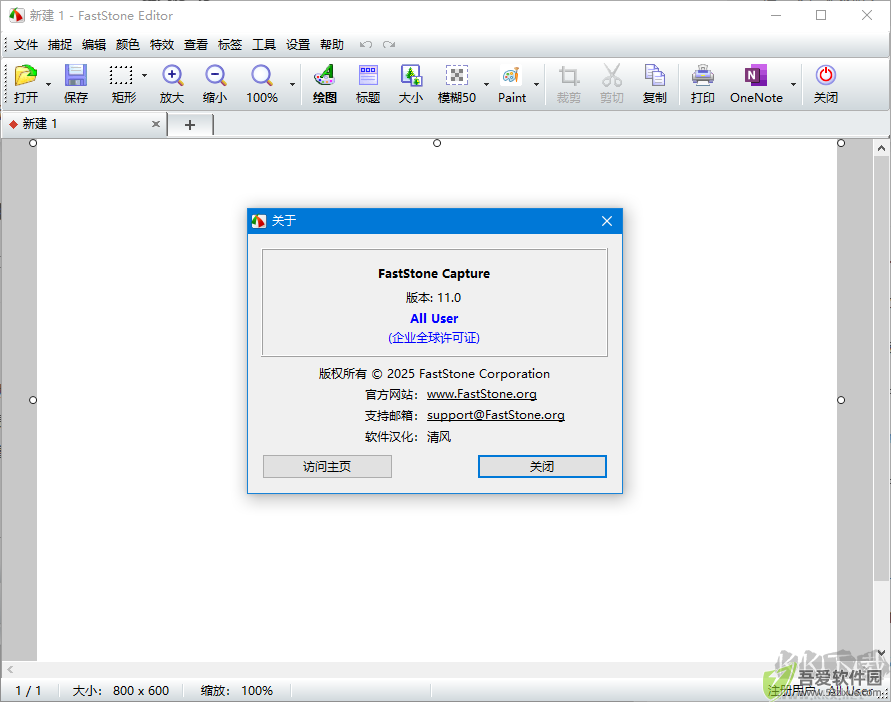The height and width of the screenshot is (702, 891).
Task: Expand the zoom level dropdown arrow
Action: tap(292, 84)
